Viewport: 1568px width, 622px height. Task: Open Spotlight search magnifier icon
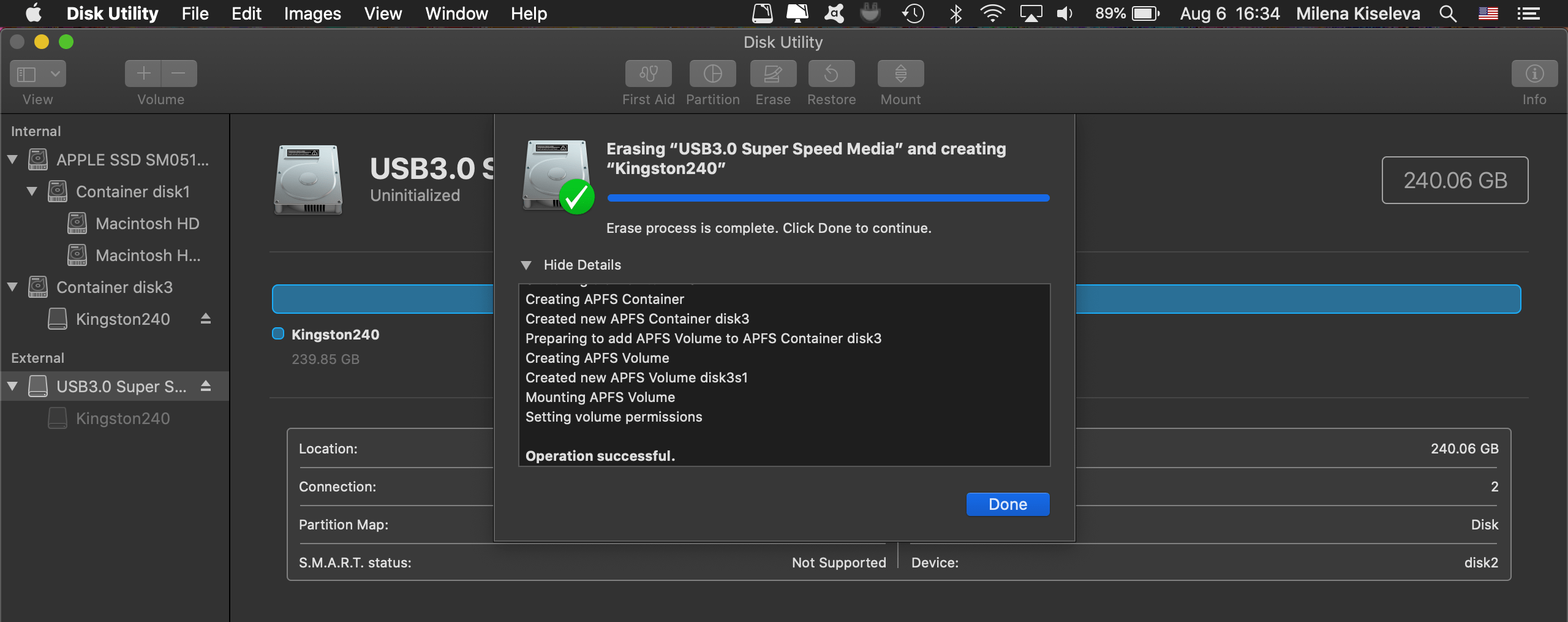[x=1448, y=13]
